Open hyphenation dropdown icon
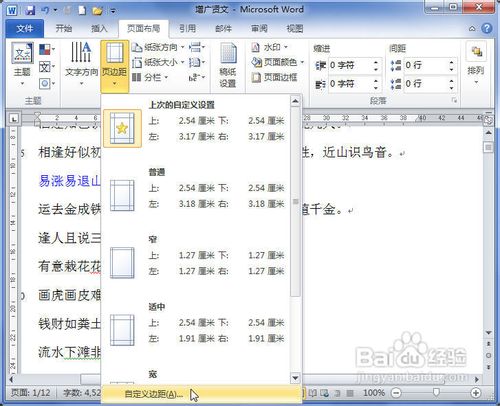The height and width of the screenshot is (406, 500). point(197,77)
